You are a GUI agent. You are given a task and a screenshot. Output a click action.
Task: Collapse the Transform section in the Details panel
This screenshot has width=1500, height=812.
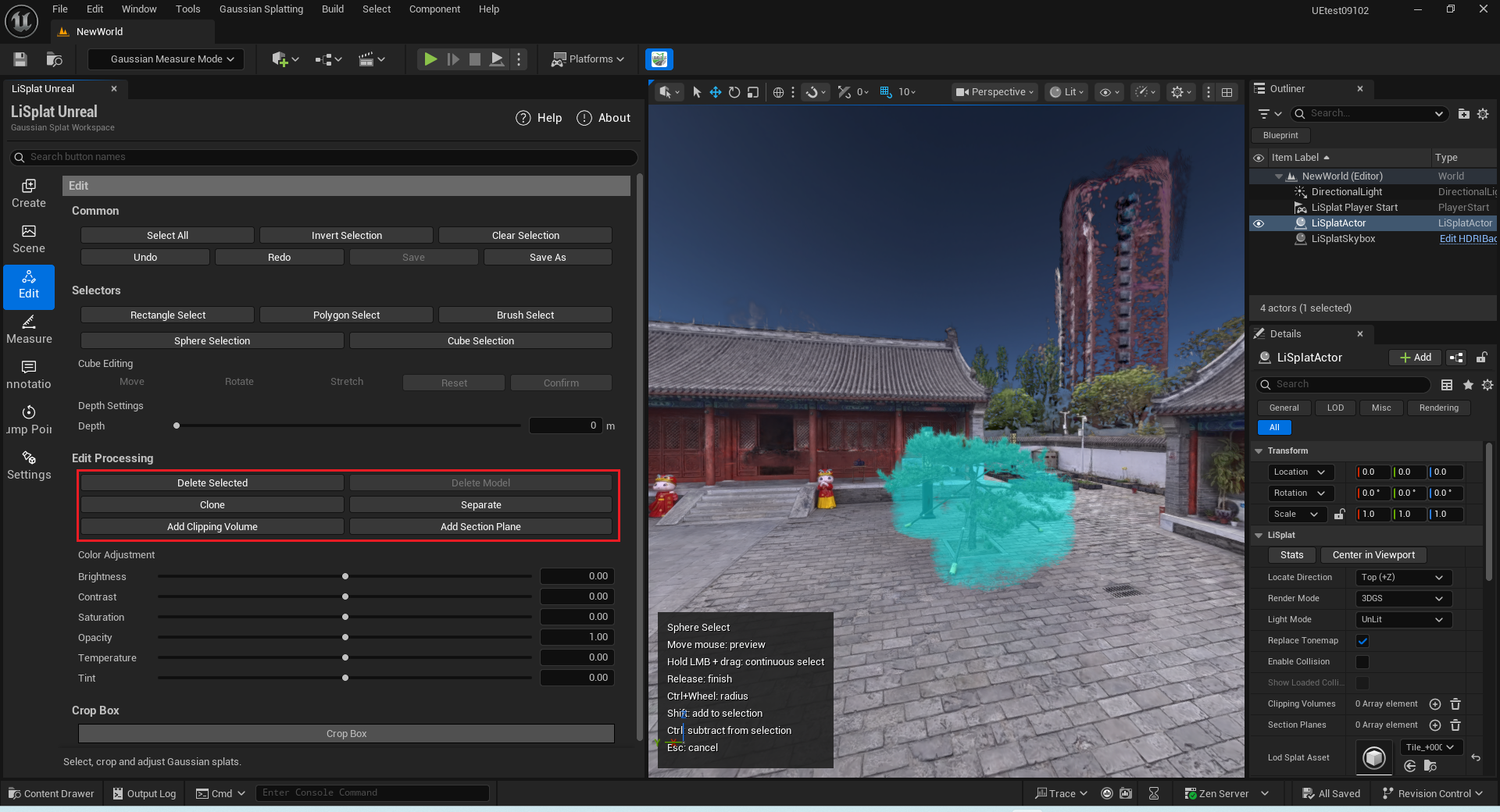[1259, 451]
